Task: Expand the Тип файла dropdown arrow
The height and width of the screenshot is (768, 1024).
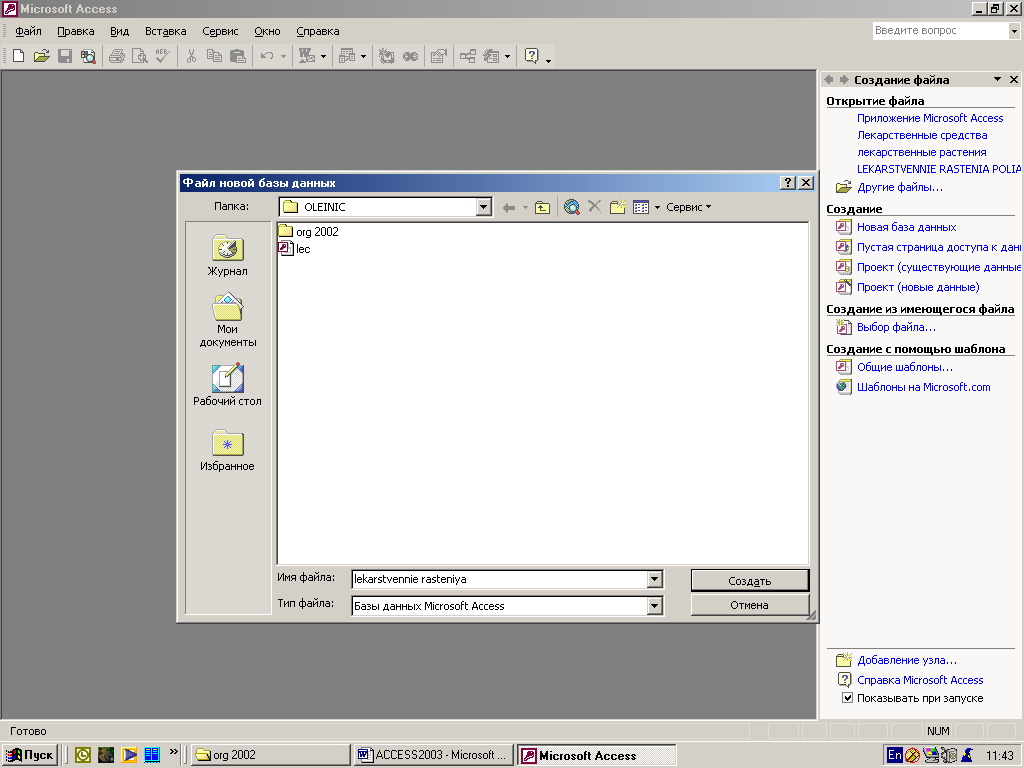Action: [x=654, y=606]
